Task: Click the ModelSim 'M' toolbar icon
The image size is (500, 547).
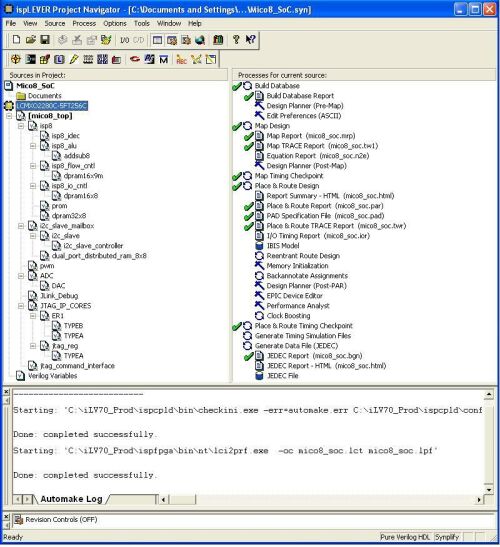Action: (x=164, y=60)
